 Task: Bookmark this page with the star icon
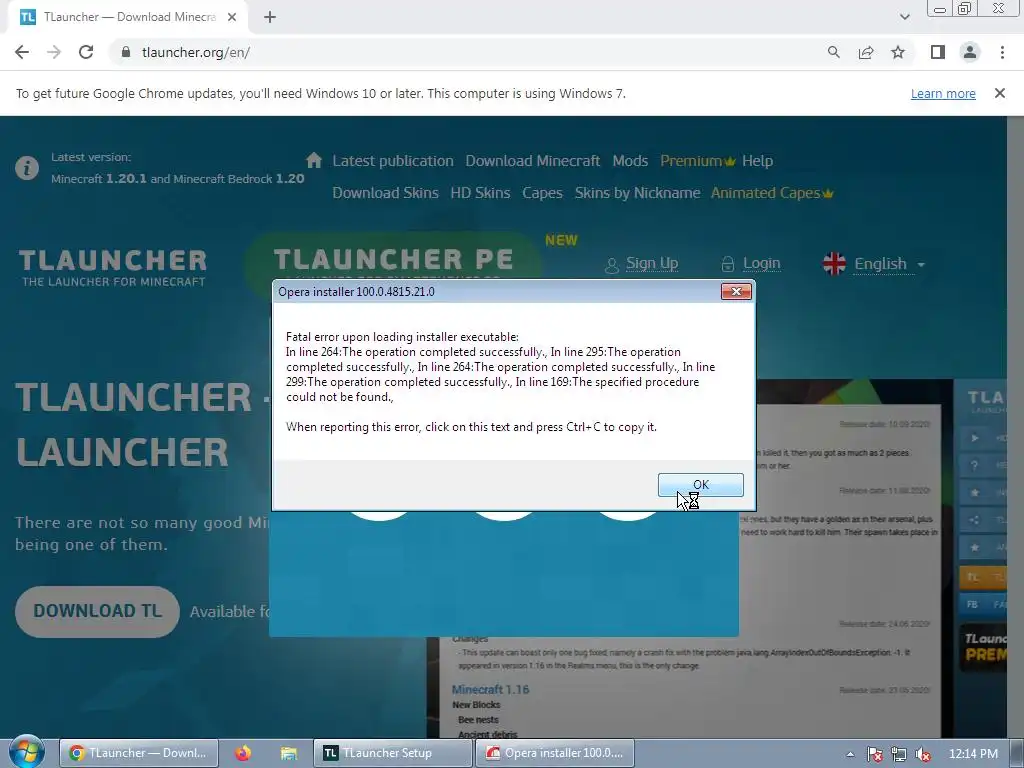pos(898,52)
